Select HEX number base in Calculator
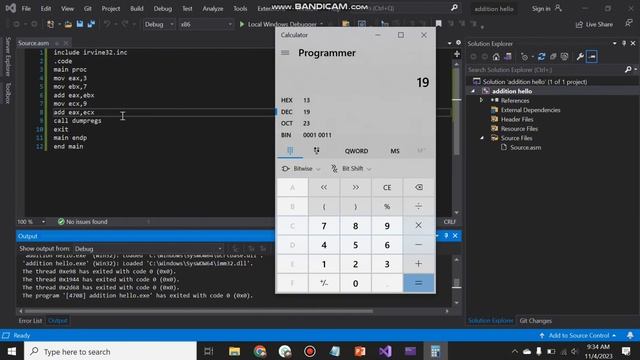Image resolution: width=640 pixels, height=360 pixels. point(355,100)
